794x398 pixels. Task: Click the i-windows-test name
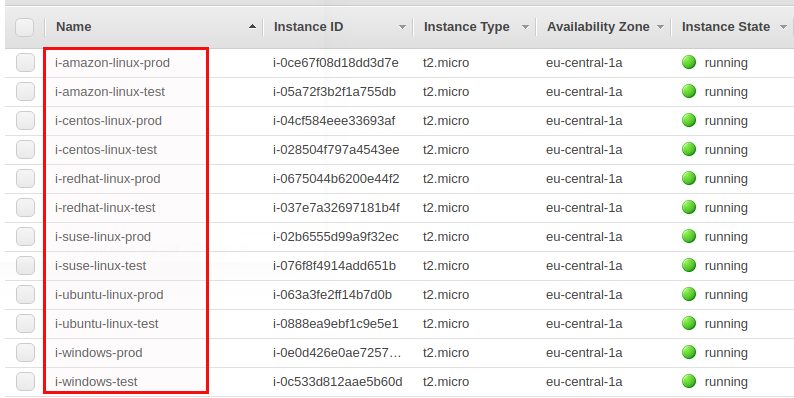click(96, 381)
